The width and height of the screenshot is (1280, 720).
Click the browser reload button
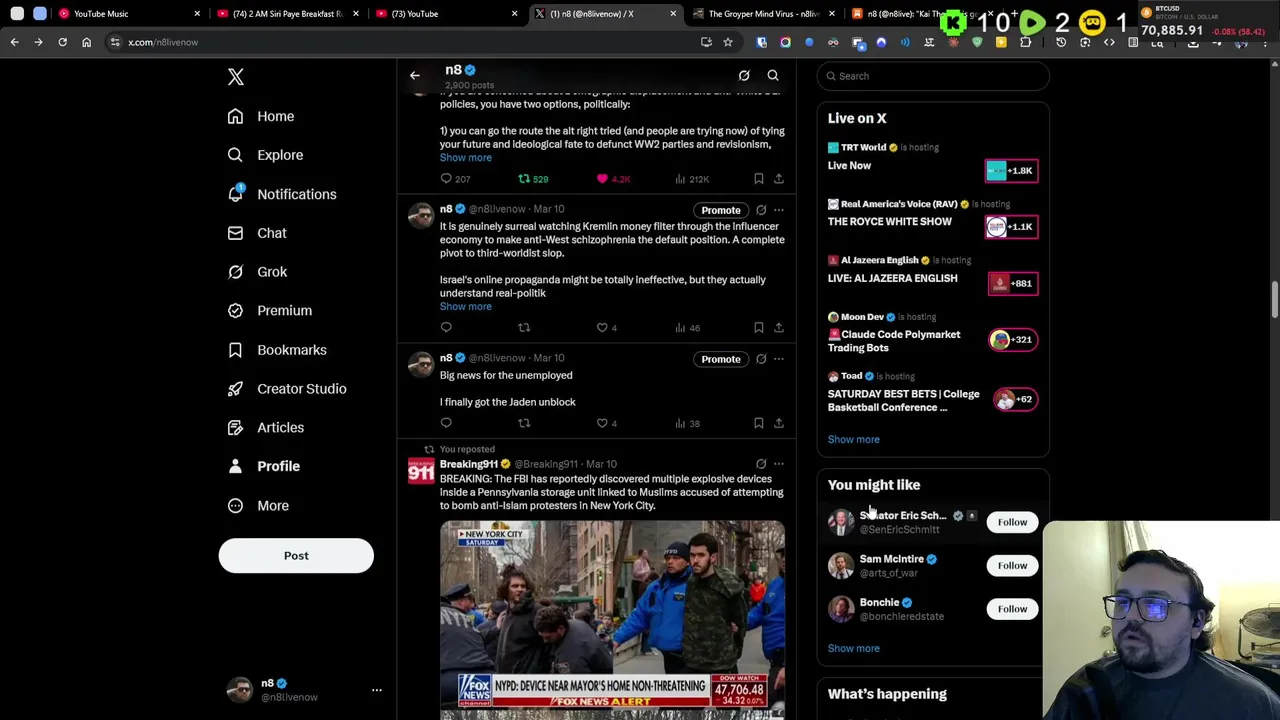(x=62, y=42)
